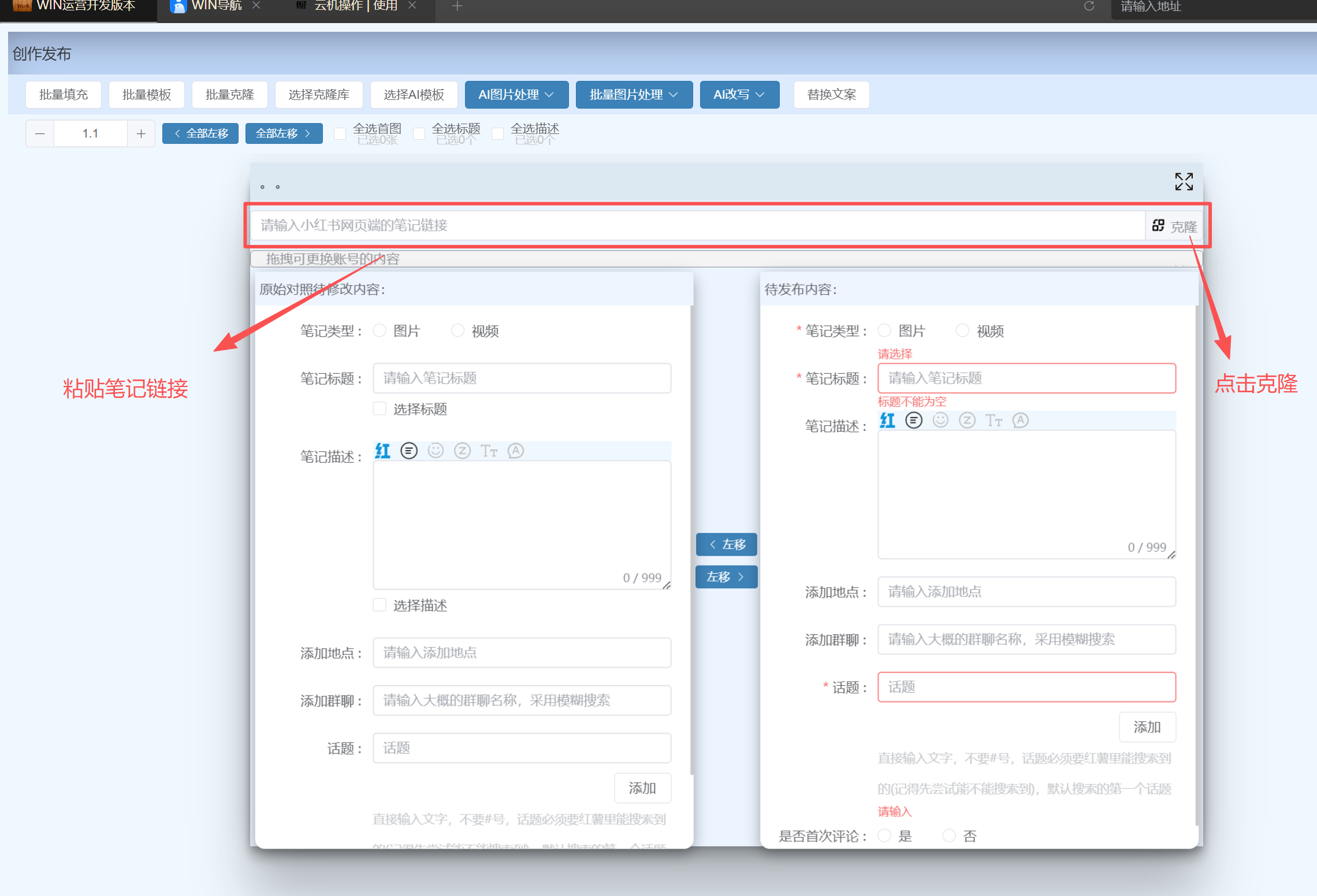This screenshot has width=1317, height=896.
Task: Click the circled Z icon in the left description toolbar
Action: [x=462, y=451]
